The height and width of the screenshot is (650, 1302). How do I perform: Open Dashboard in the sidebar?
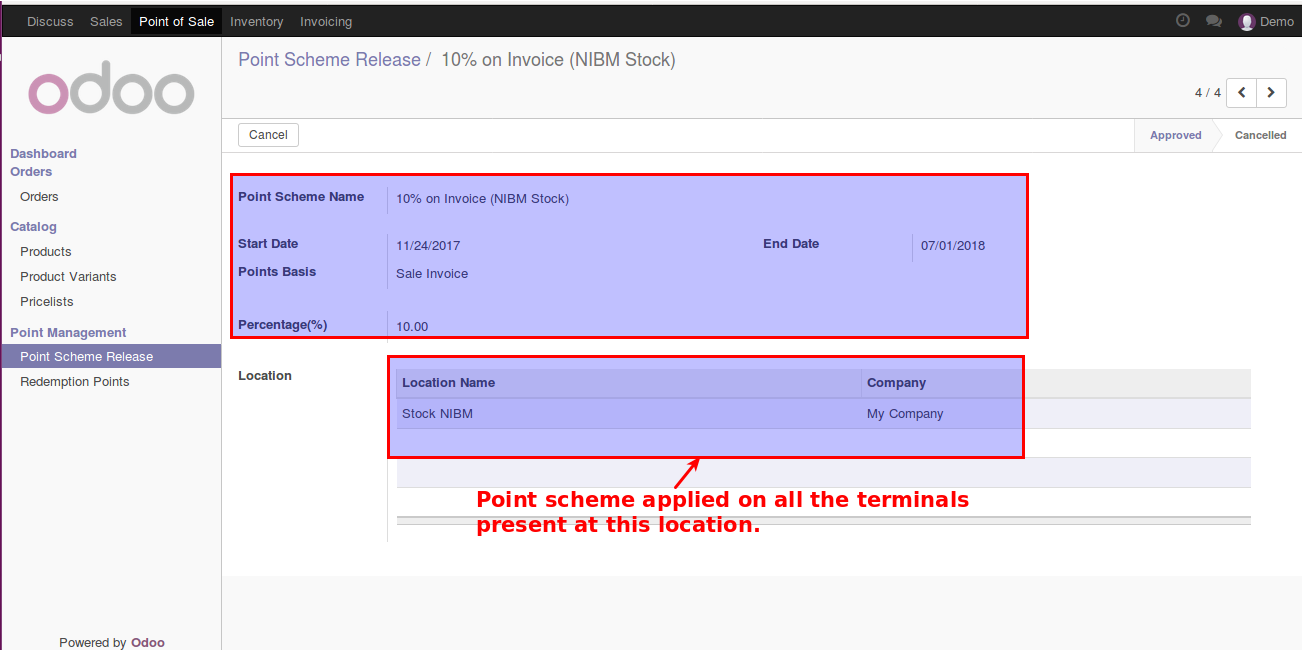coord(43,153)
